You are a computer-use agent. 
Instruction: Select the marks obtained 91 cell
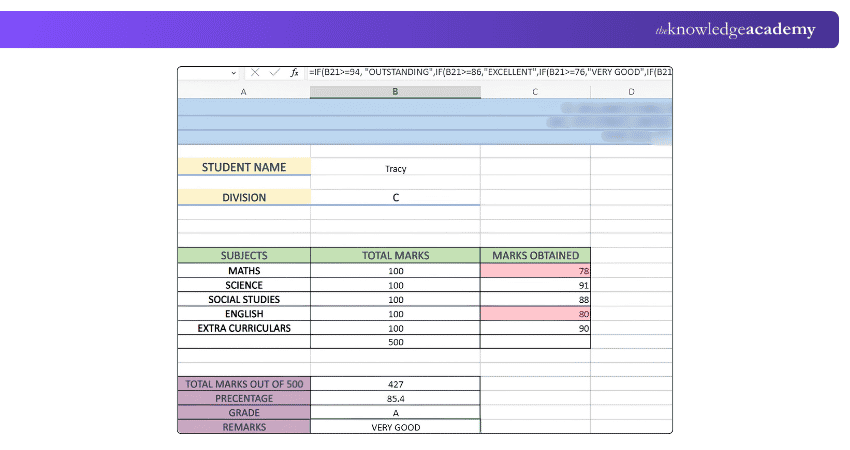536,285
